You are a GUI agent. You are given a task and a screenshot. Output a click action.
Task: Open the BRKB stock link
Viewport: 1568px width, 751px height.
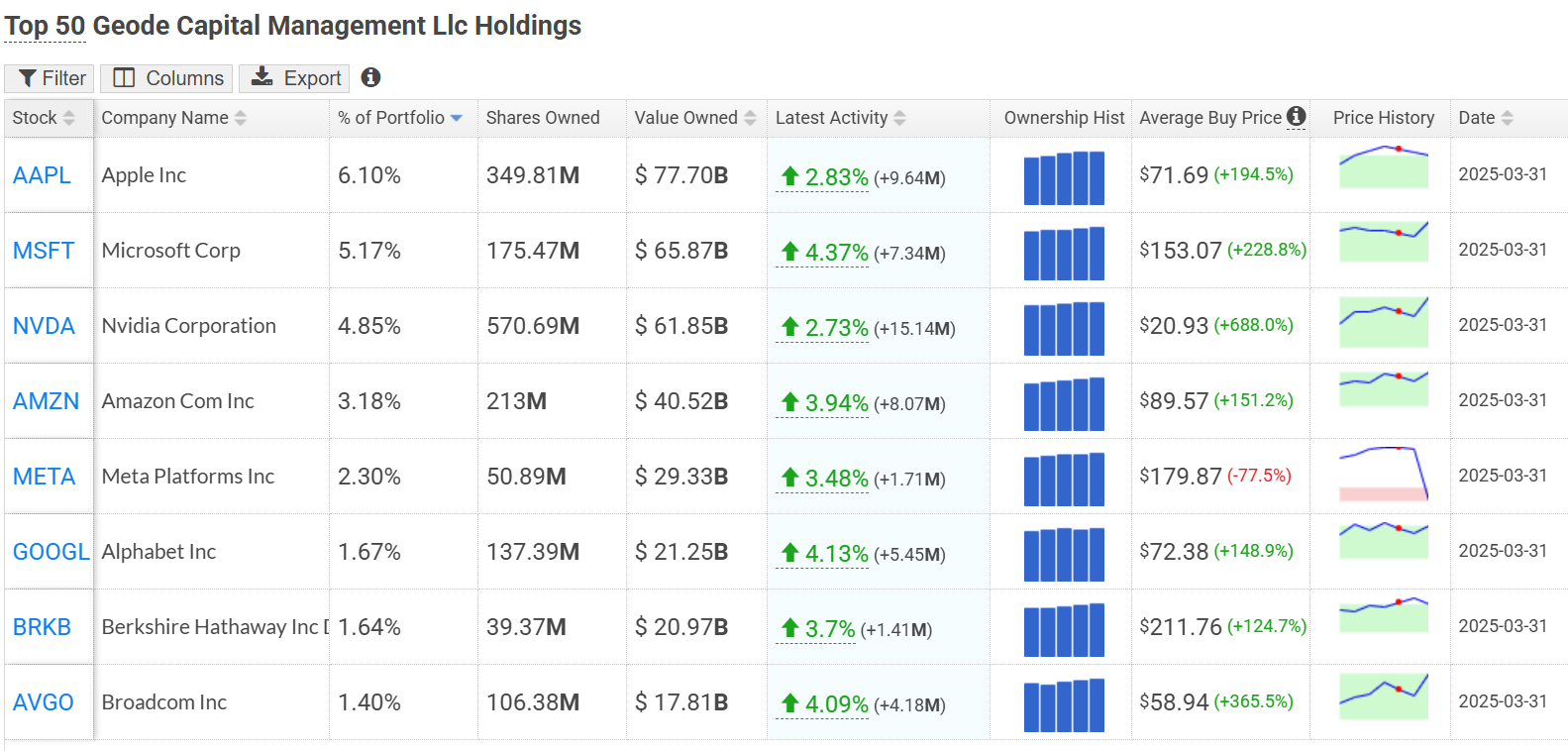pyautogui.click(x=42, y=627)
